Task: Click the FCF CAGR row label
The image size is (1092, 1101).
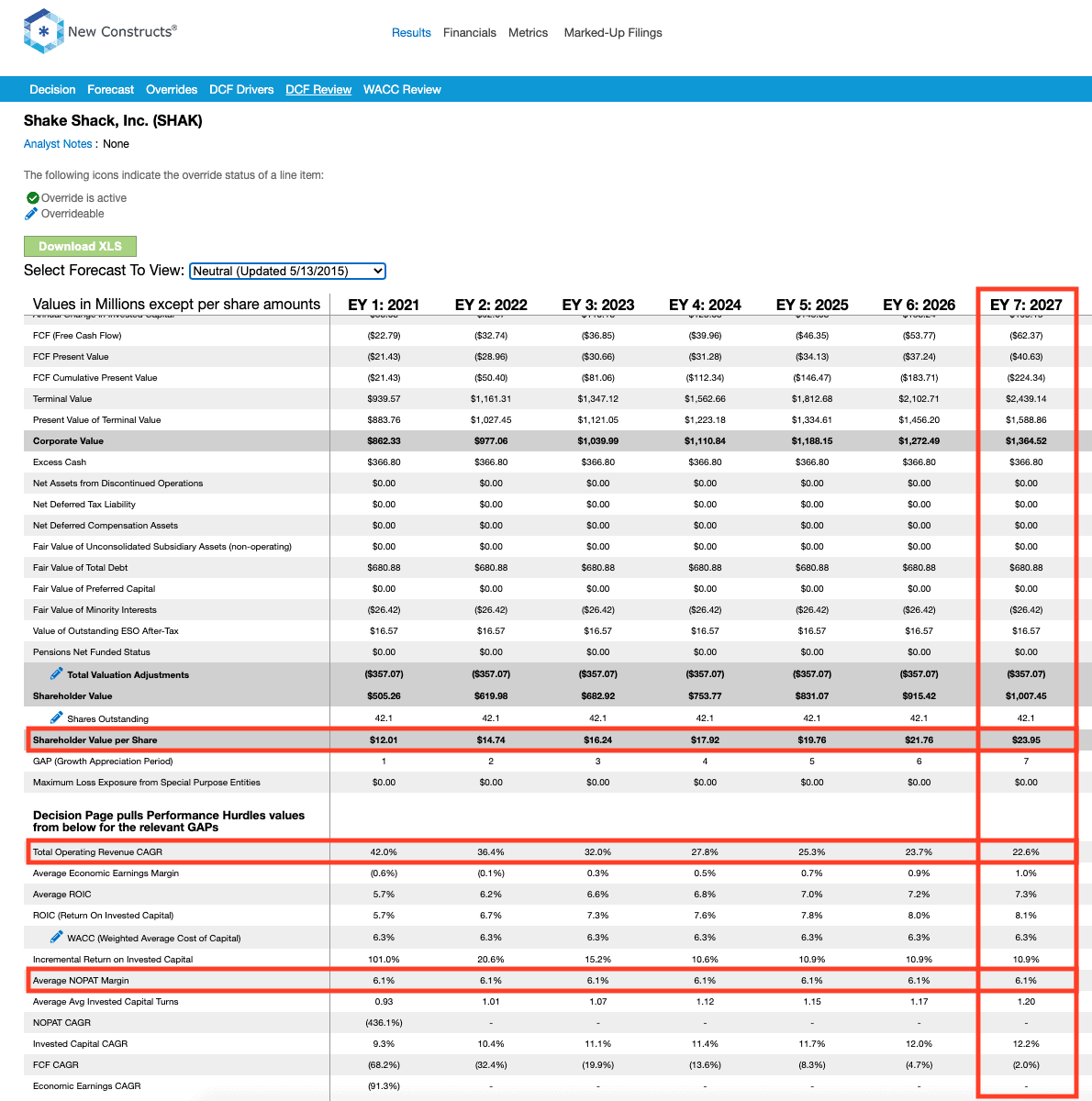Action: (x=56, y=1065)
